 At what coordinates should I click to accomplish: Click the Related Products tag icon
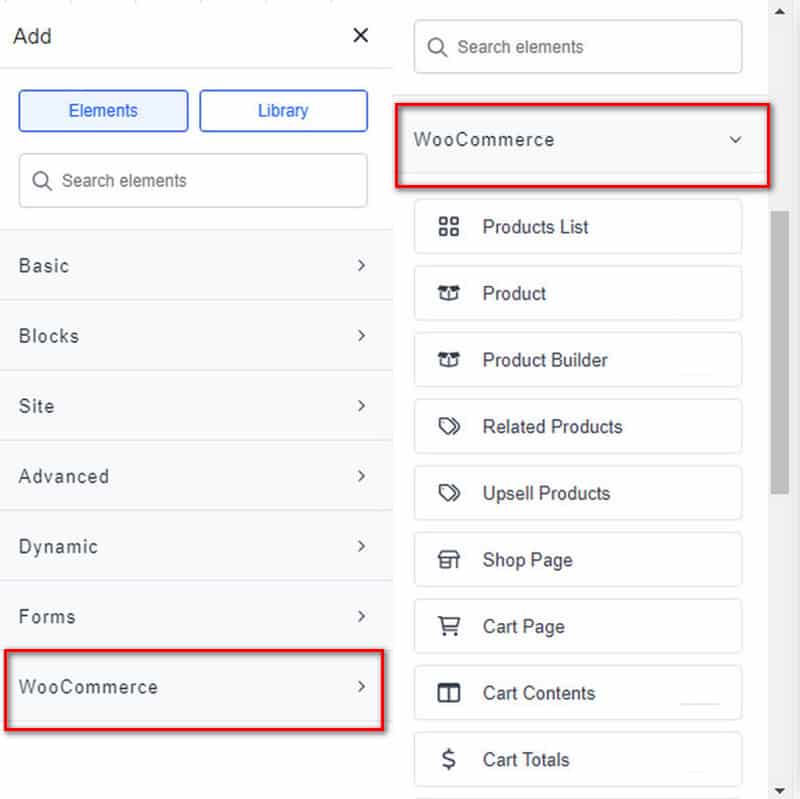point(449,426)
